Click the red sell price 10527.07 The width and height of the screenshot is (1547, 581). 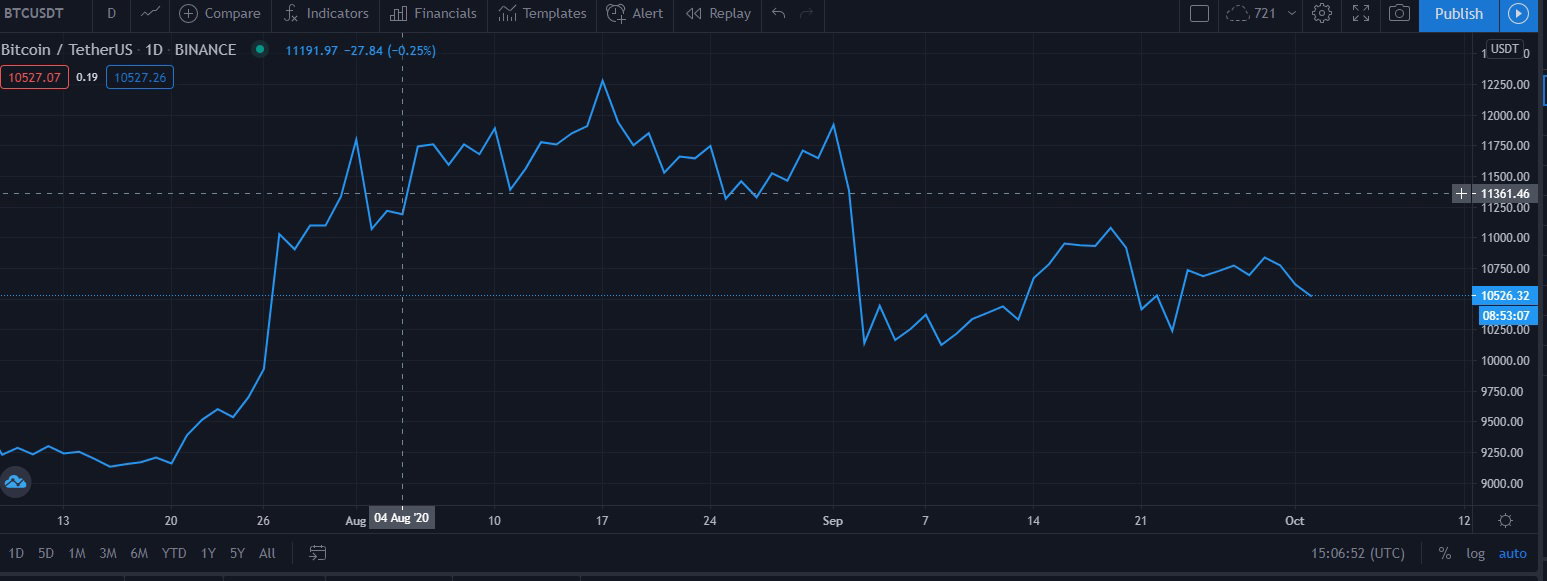(x=35, y=77)
